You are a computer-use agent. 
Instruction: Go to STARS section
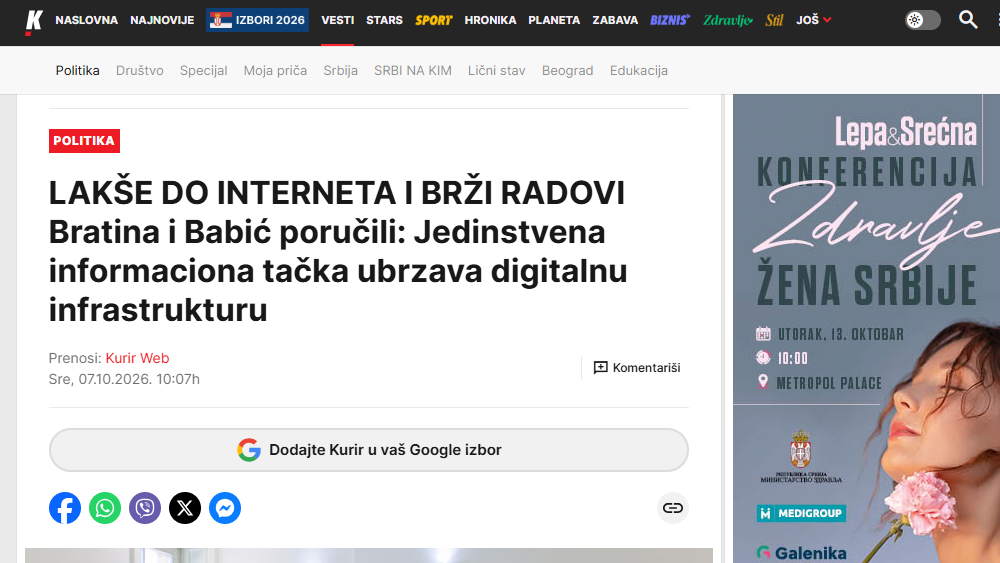point(385,20)
